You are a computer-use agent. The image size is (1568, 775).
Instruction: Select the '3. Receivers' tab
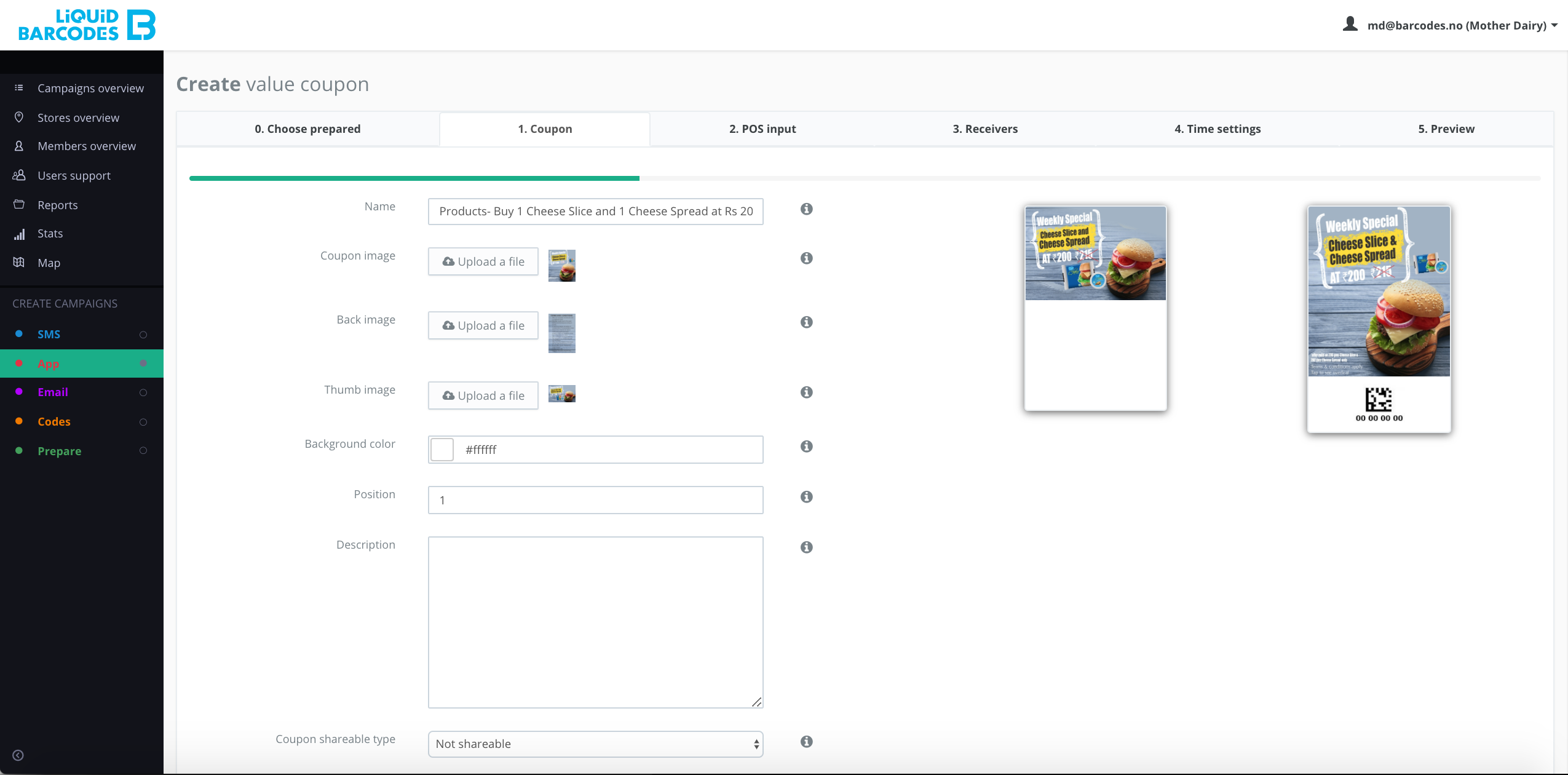(985, 128)
